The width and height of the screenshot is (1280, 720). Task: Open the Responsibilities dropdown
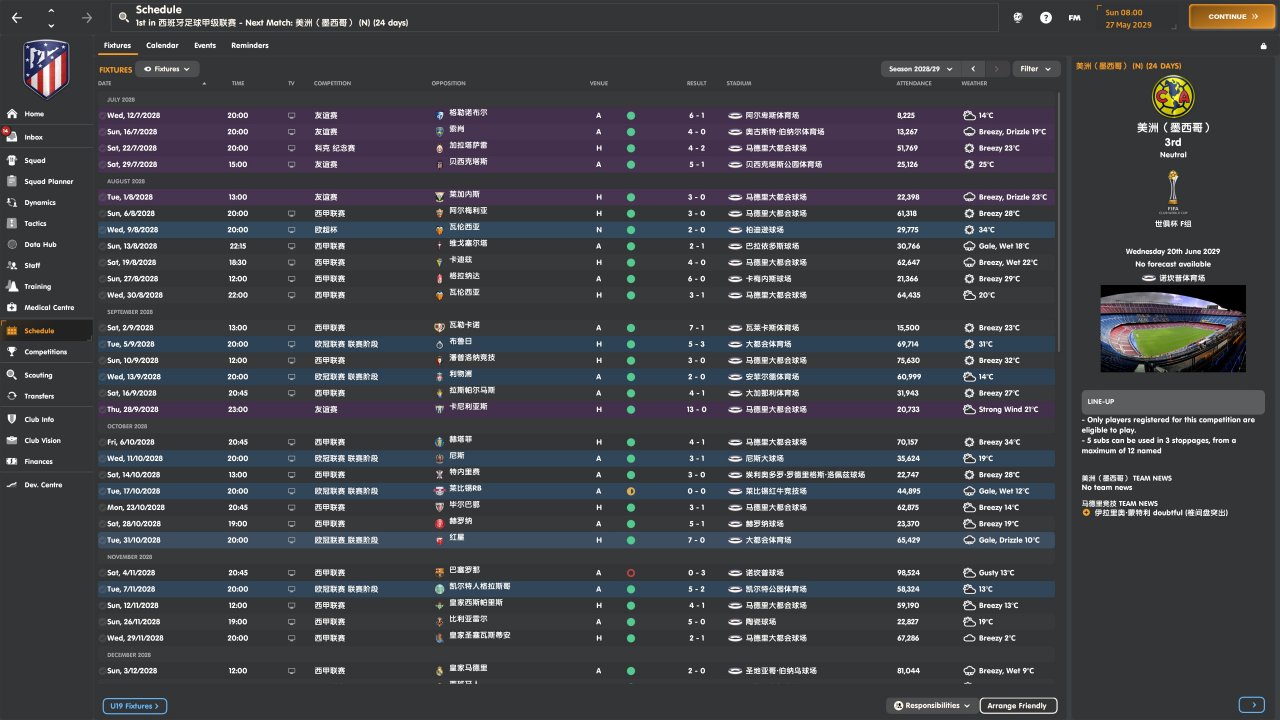[931, 706]
